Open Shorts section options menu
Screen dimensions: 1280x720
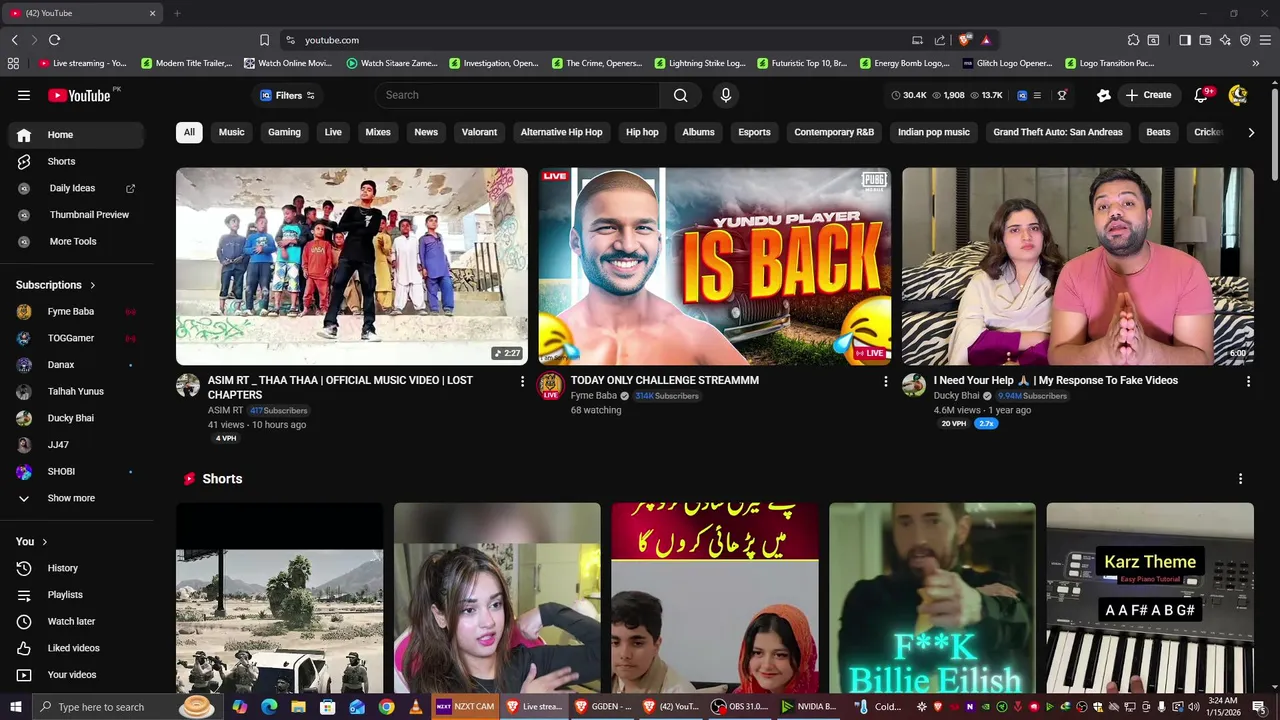click(x=1240, y=479)
